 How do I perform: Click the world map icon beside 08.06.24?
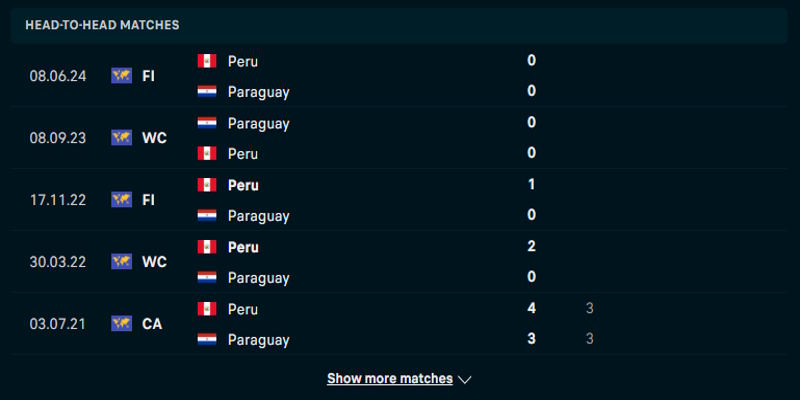click(x=122, y=76)
